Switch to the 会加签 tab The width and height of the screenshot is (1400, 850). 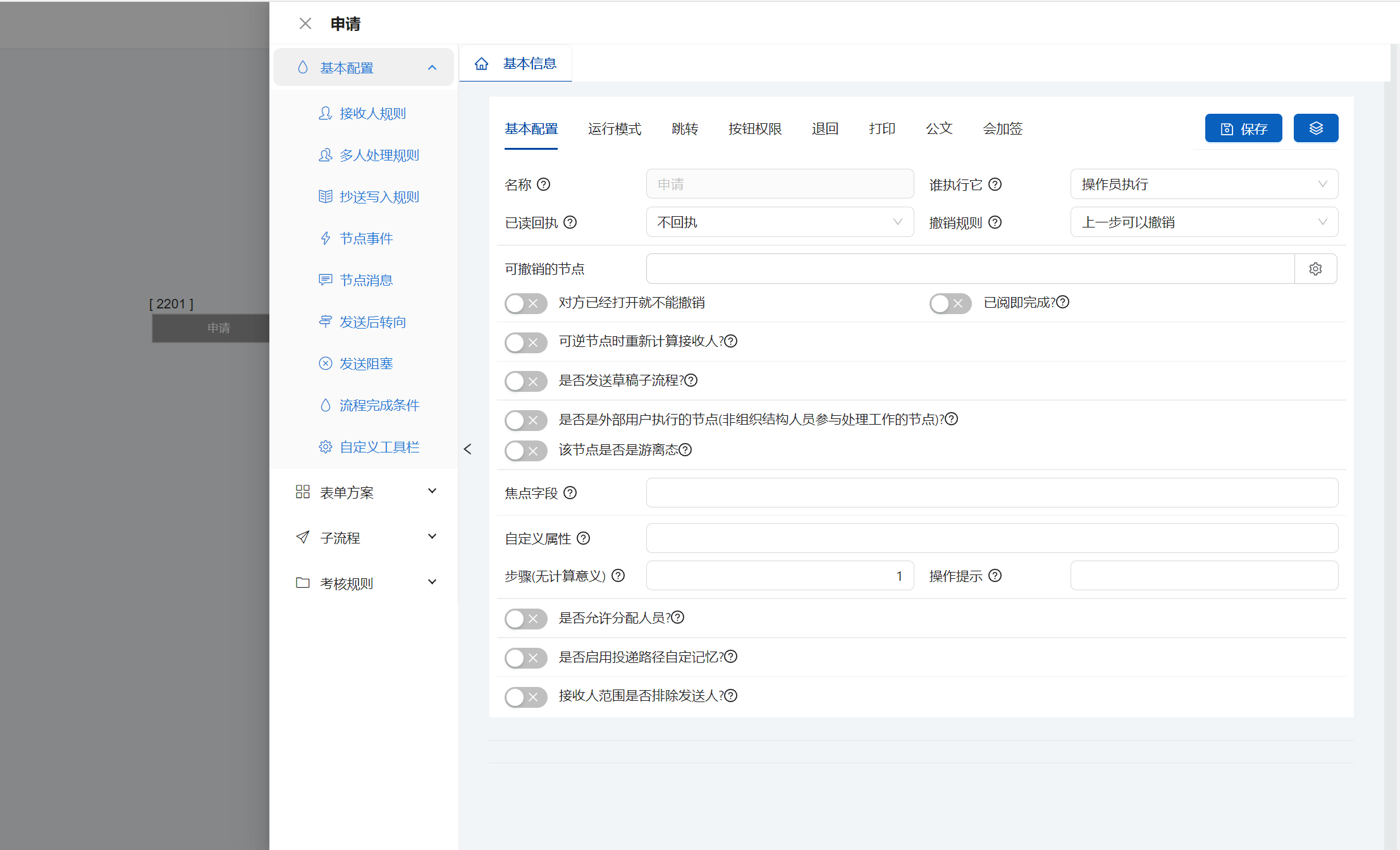[1003, 129]
